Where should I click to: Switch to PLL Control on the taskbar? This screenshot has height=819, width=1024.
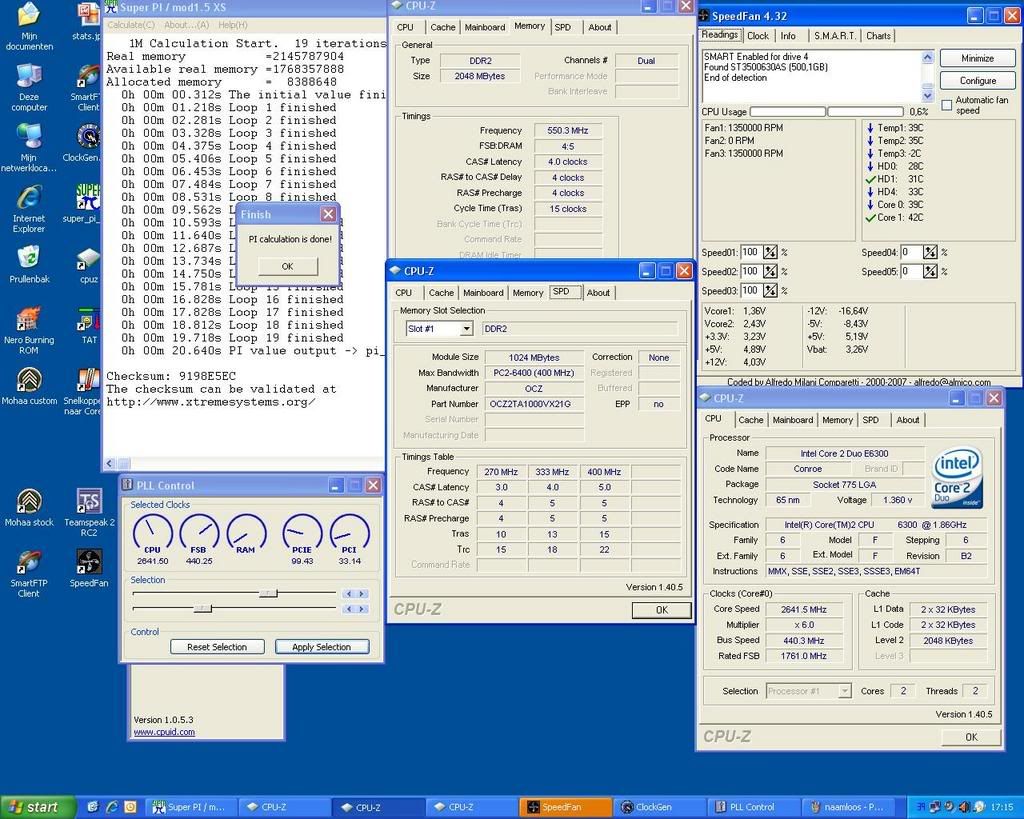pos(752,807)
